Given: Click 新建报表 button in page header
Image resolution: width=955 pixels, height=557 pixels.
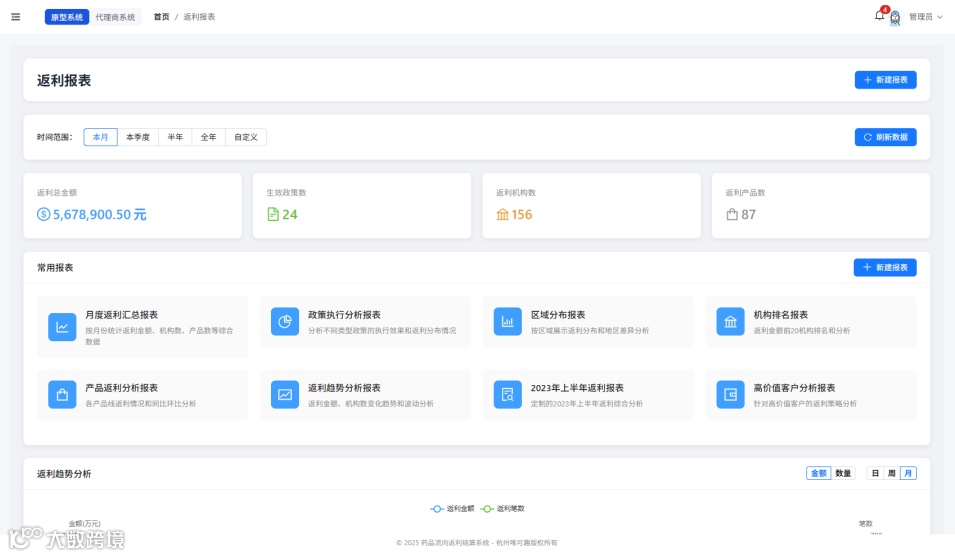Looking at the screenshot, I should click(886, 80).
